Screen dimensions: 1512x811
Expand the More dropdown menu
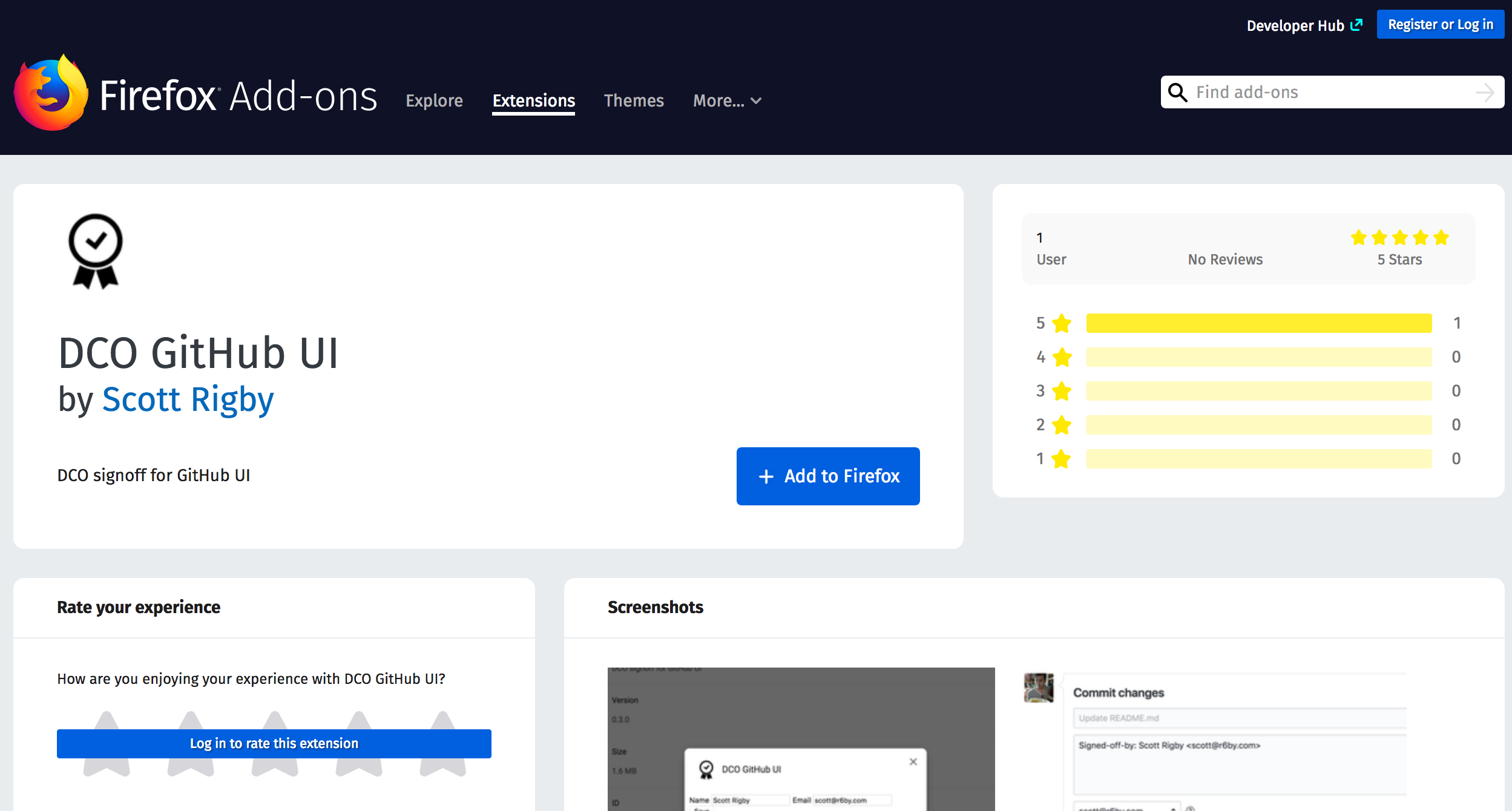tap(726, 100)
